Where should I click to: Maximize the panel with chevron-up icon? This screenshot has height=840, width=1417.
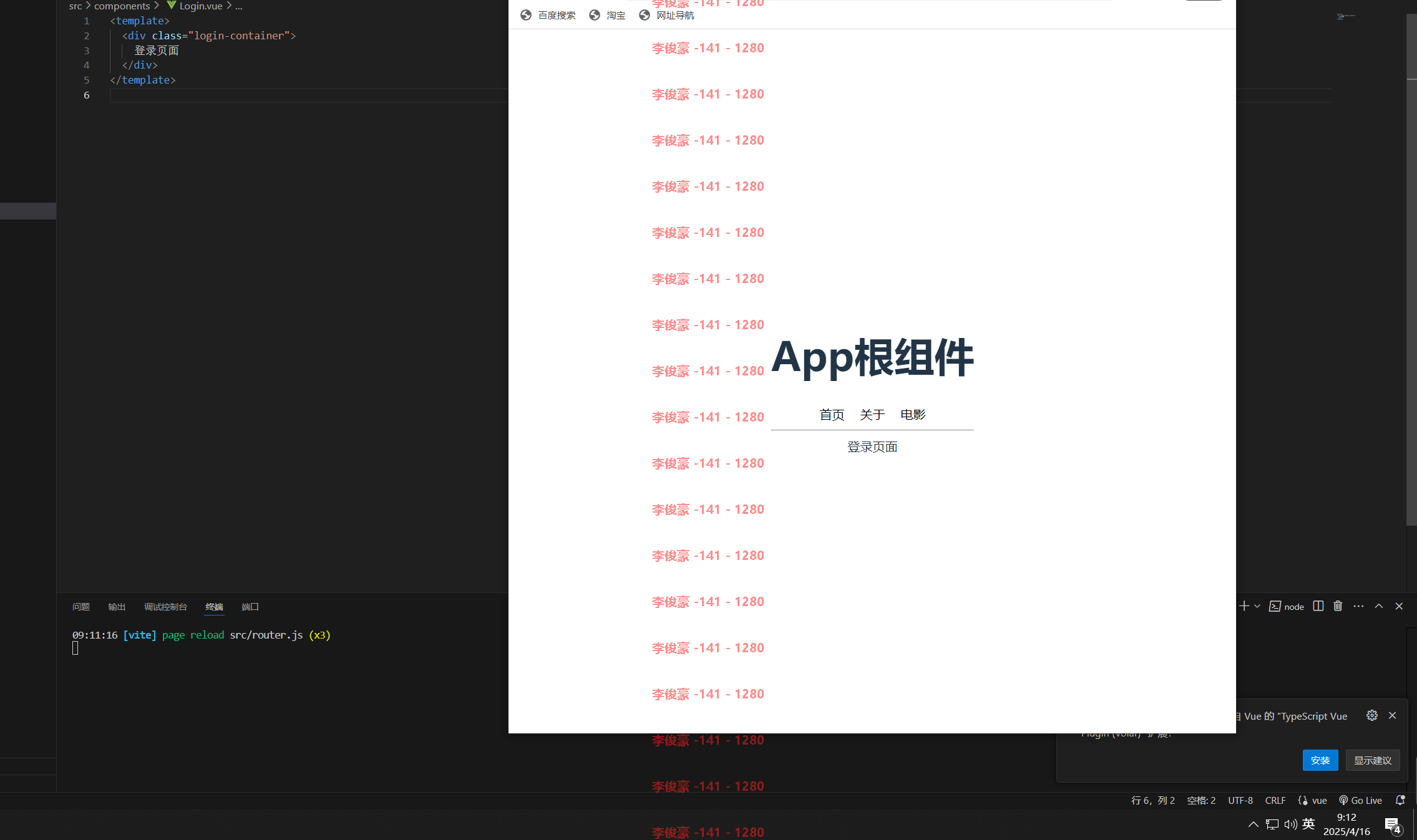[x=1379, y=606]
